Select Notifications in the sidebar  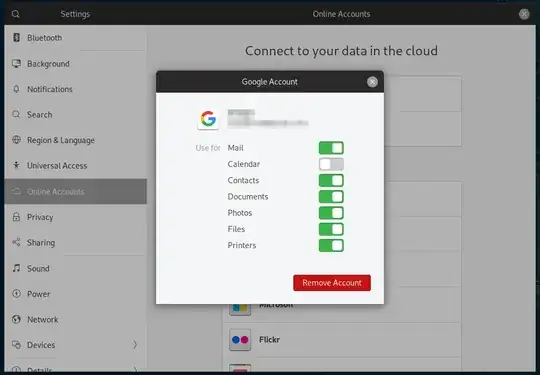[76, 89]
